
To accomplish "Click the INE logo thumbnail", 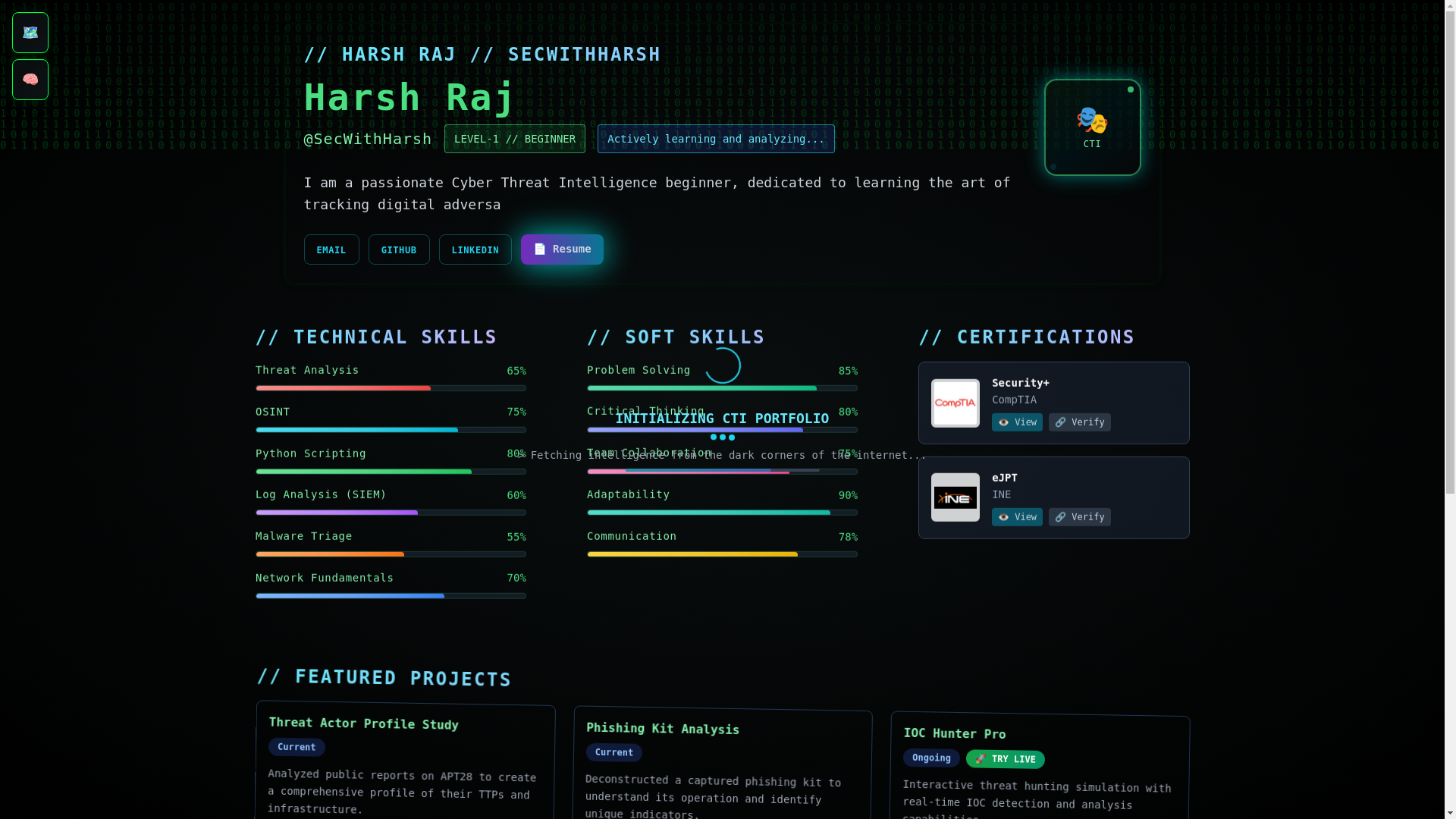I will (955, 497).
